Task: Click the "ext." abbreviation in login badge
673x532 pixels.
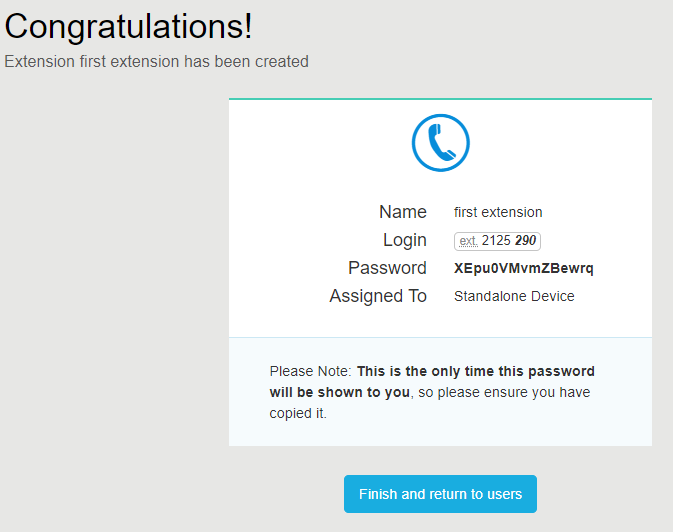Action: 468,241
